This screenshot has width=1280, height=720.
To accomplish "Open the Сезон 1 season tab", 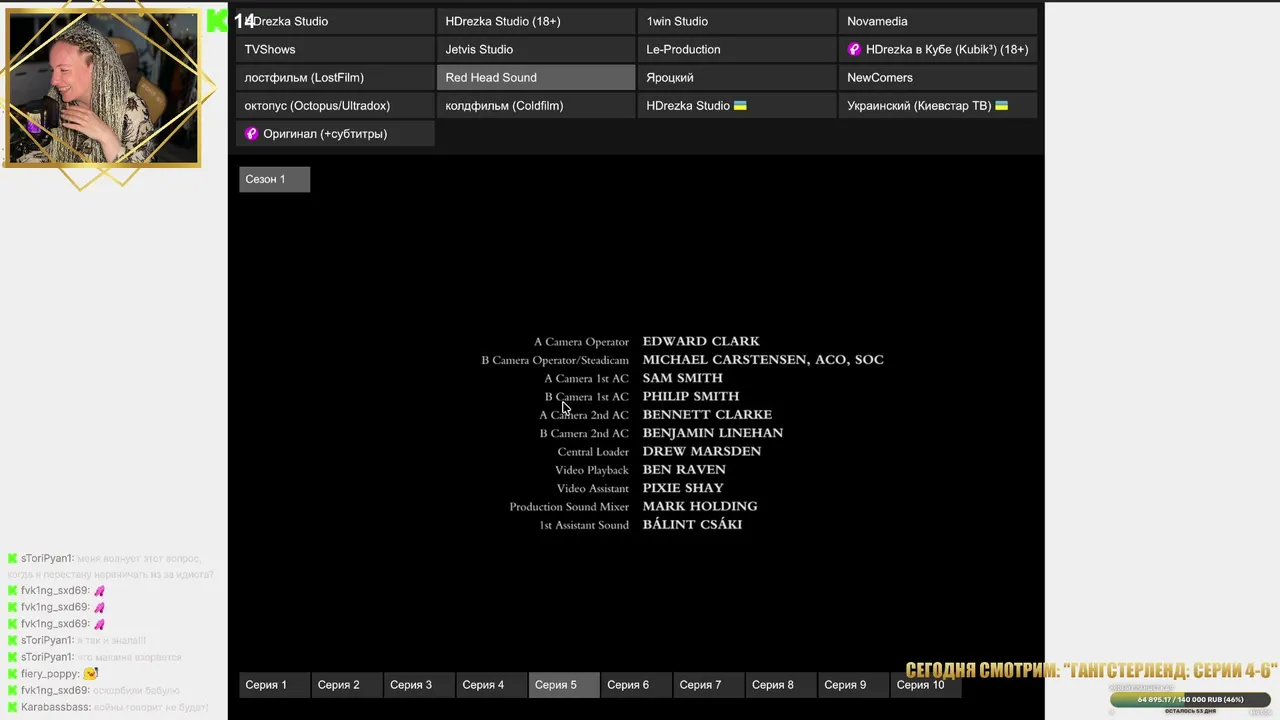I will (274, 179).
